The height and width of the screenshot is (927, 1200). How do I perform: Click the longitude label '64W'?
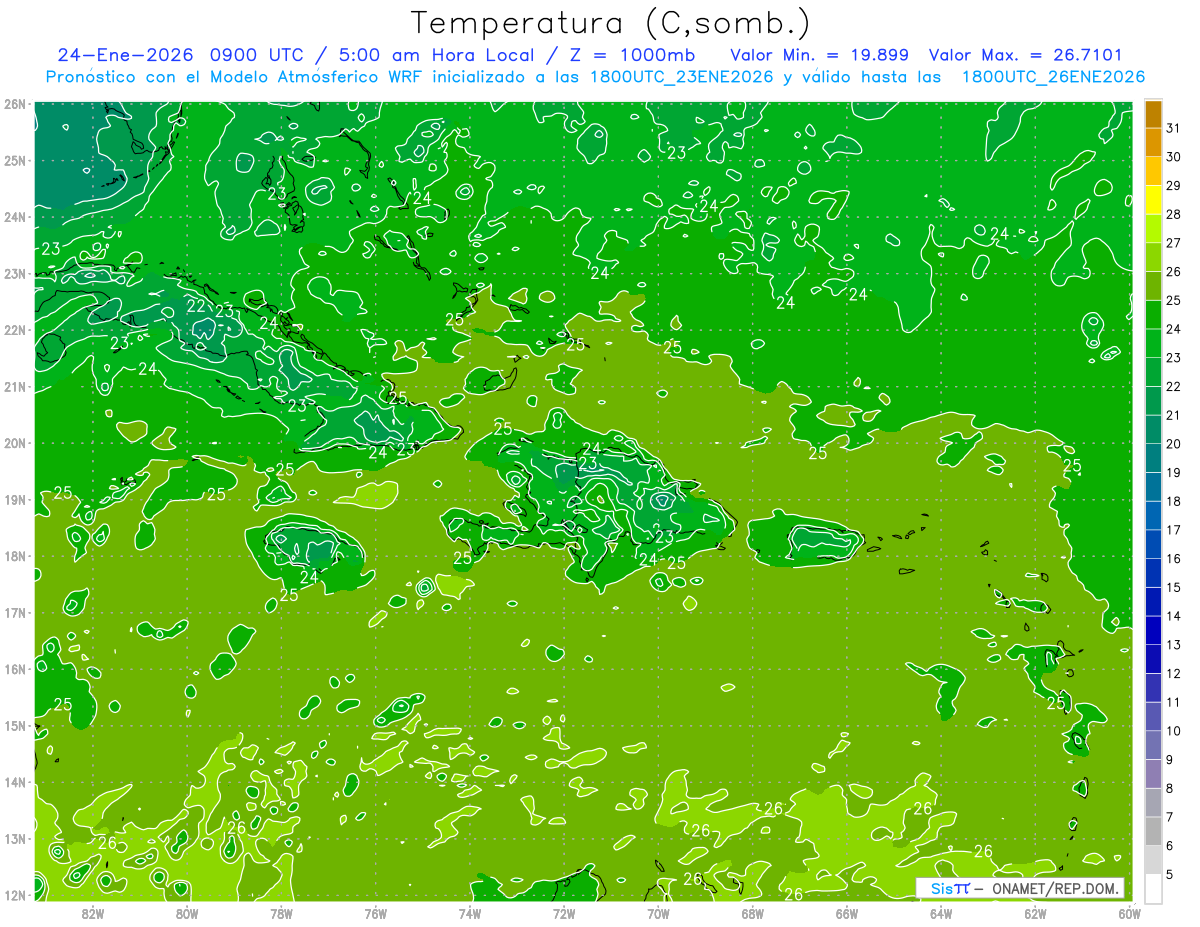[x=941, y=913]
